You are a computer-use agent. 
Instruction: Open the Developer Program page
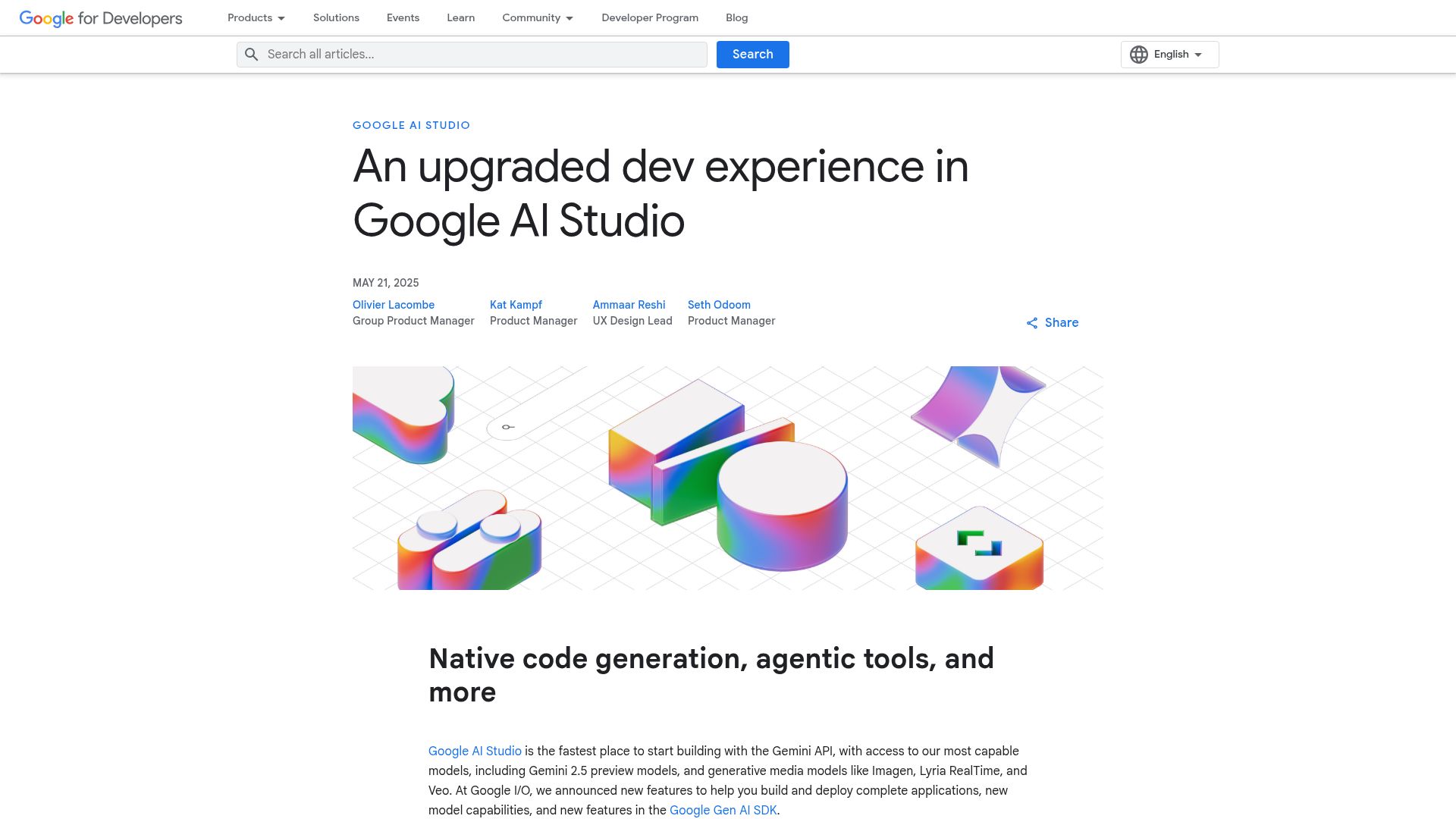pos(650,17)
